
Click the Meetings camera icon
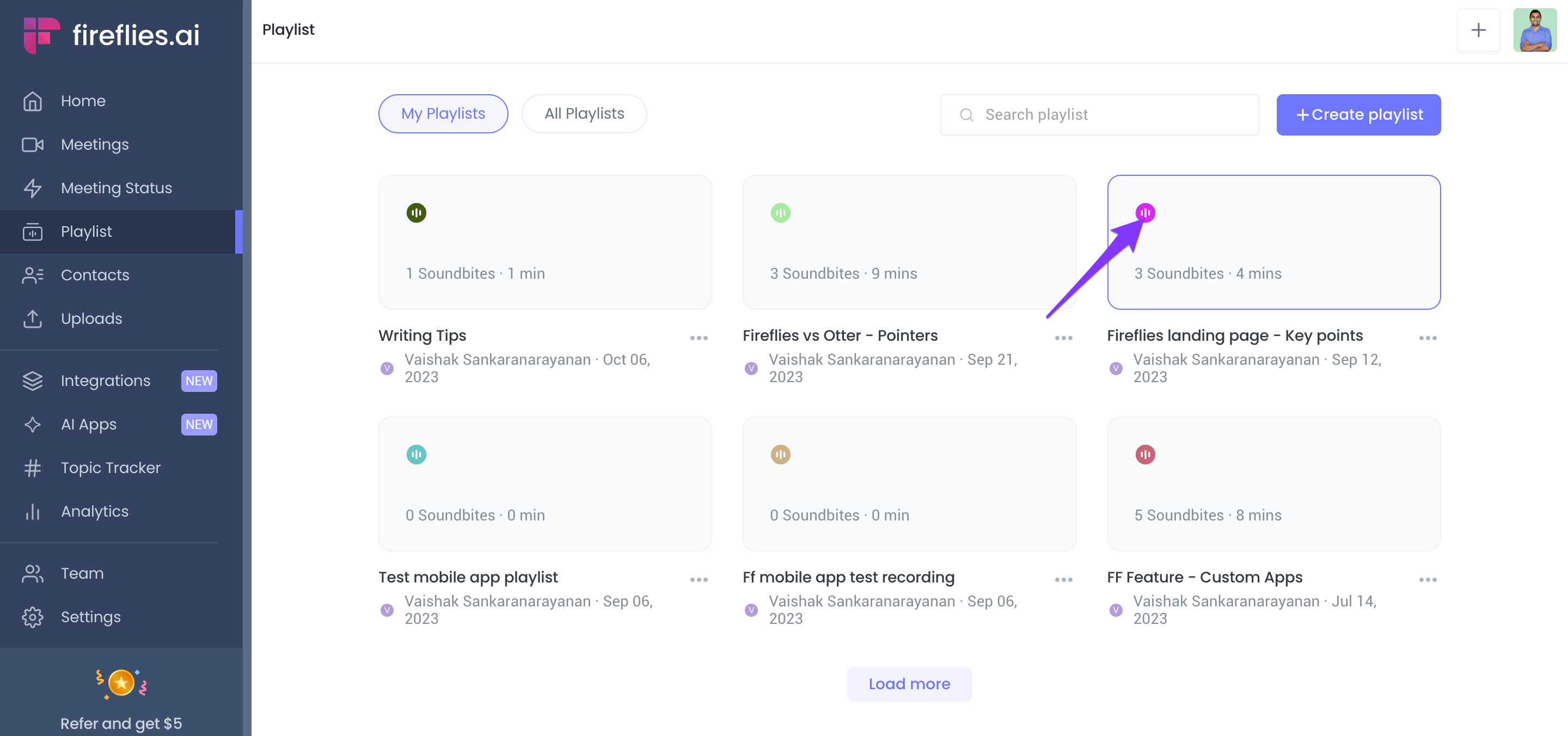[x=32, y=144]
